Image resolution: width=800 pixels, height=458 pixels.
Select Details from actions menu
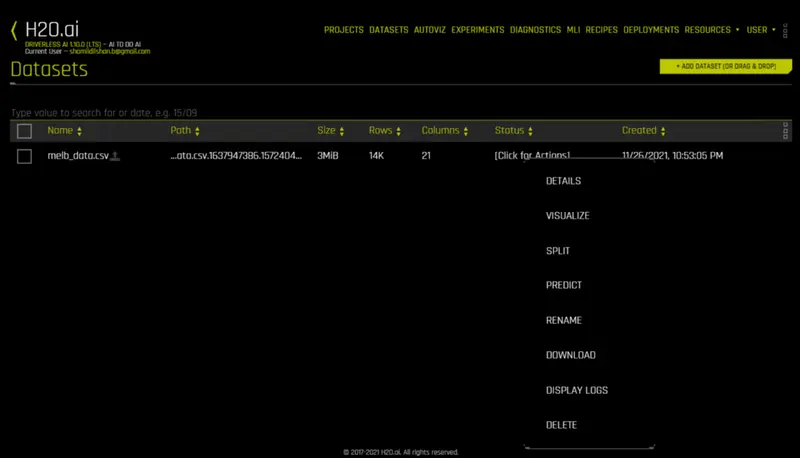pos(563,181)
